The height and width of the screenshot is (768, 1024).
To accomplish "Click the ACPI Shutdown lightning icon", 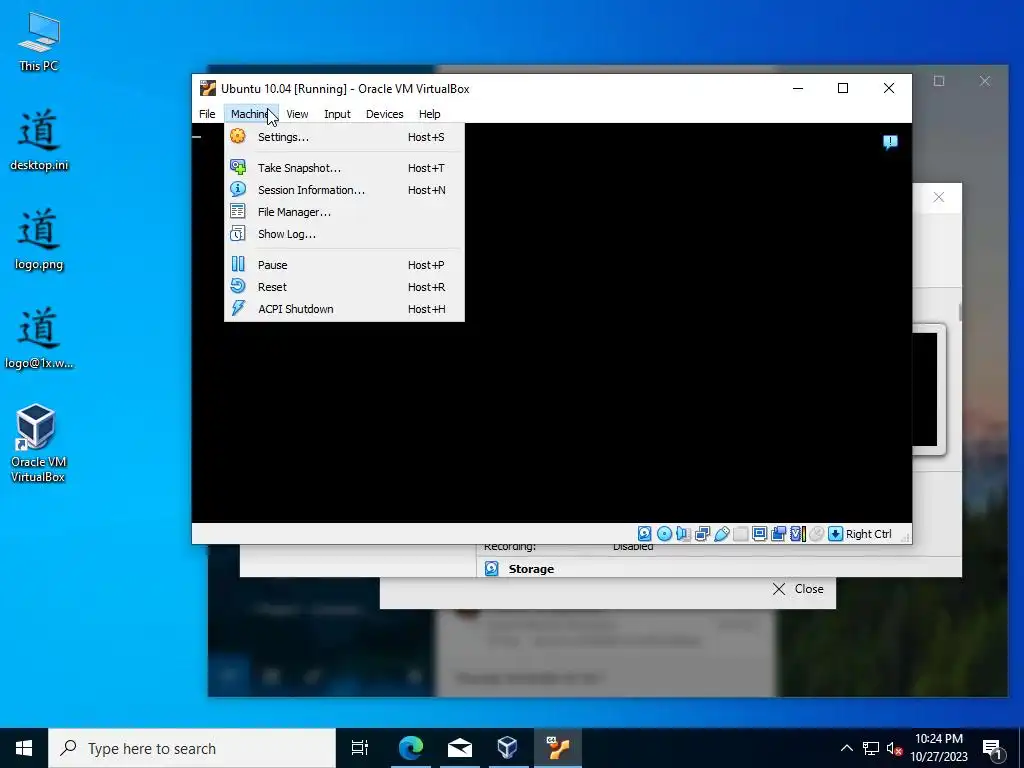I will (x=238, y=308).
